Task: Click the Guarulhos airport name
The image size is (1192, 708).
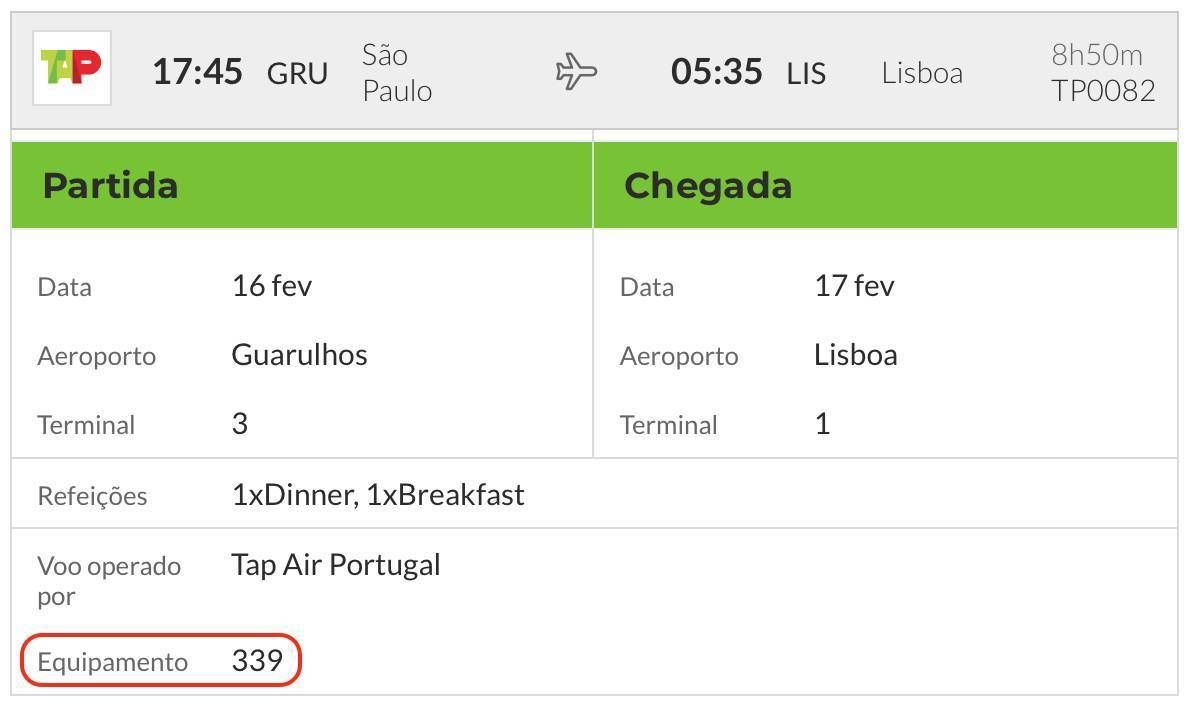Action: [x=300, y=355]
